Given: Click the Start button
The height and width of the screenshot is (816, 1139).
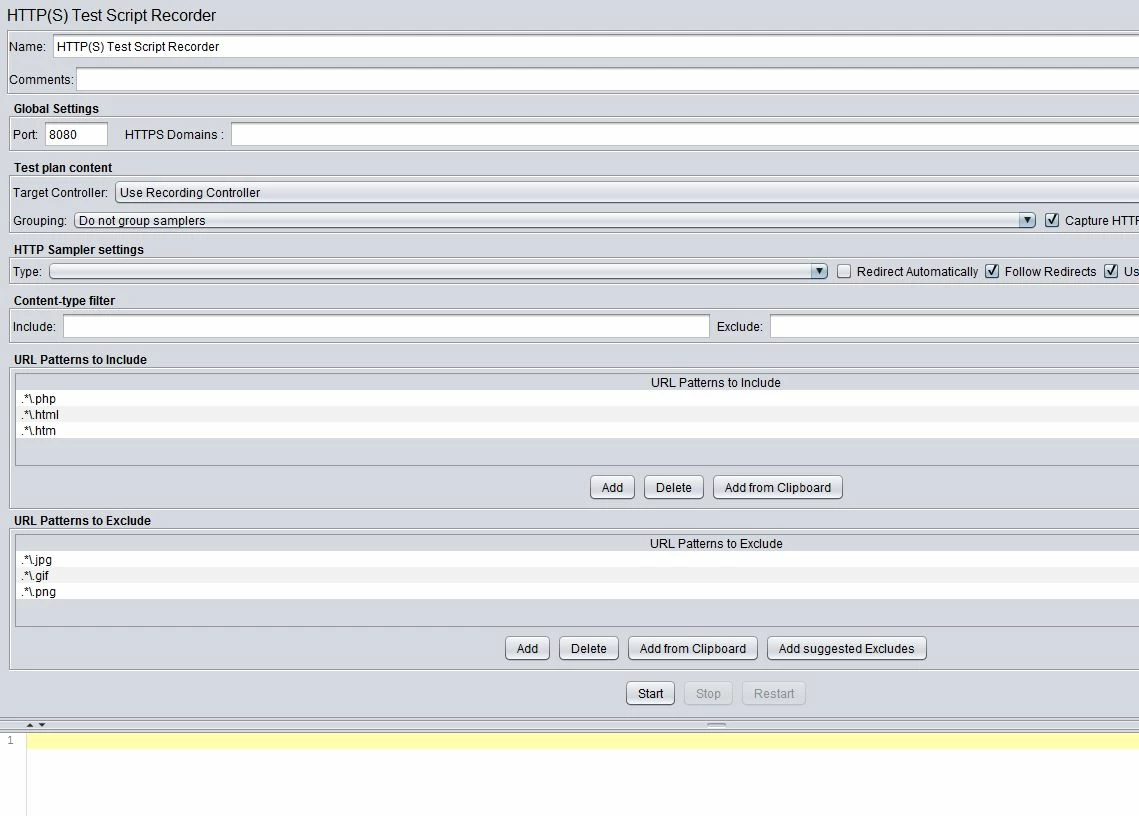Looking at the screenshot, I should pos(650,694).
